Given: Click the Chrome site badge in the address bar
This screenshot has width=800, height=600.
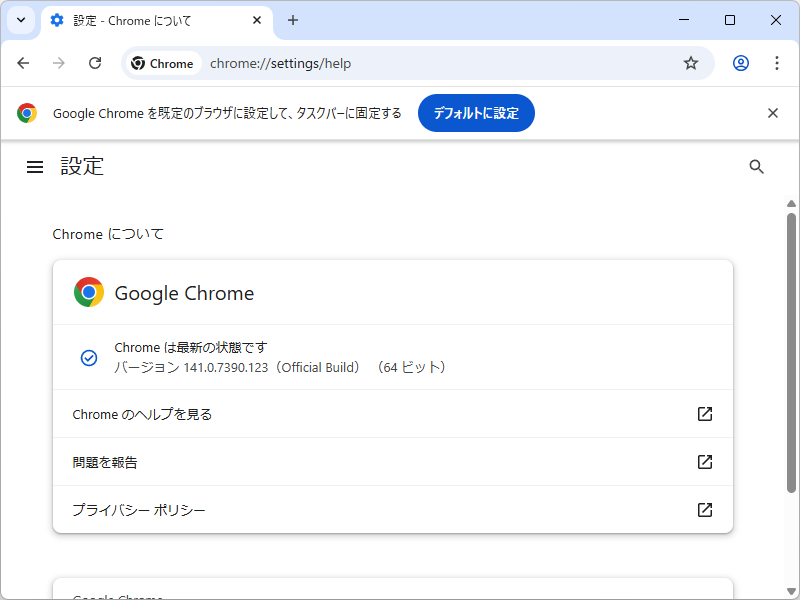Looking at the screenshot, I should (x=162, y=62).
